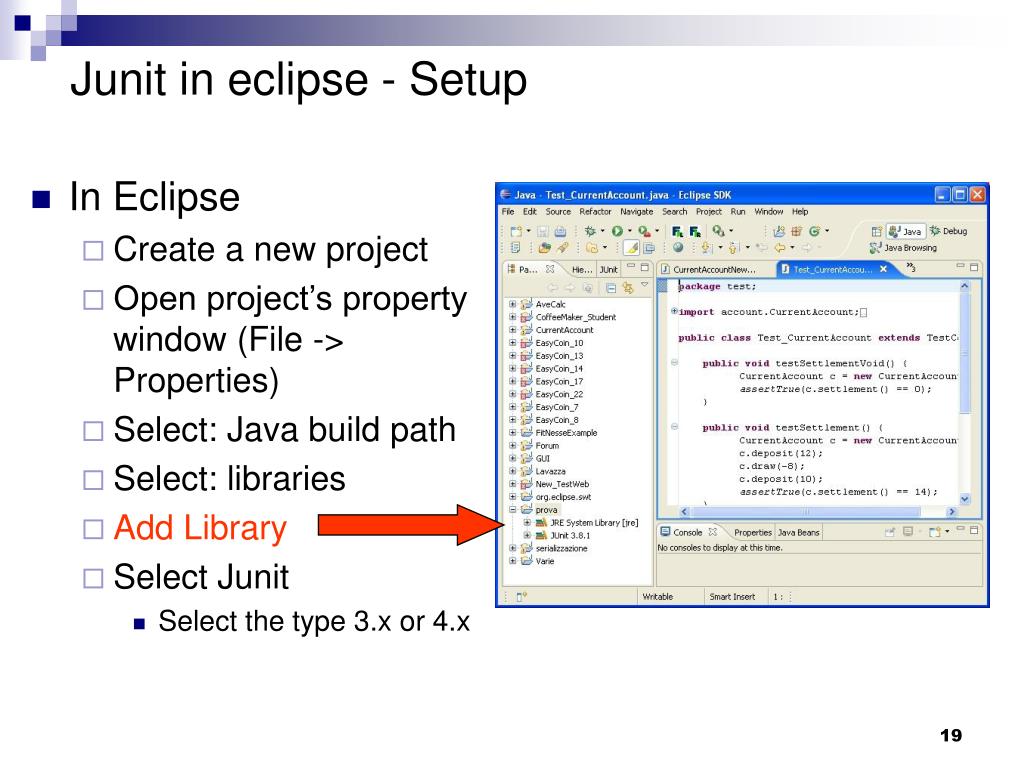This screenshot has height=768, width=1024.
Task: Select the Save icon in the toolbar
Action: click(542, 232)
